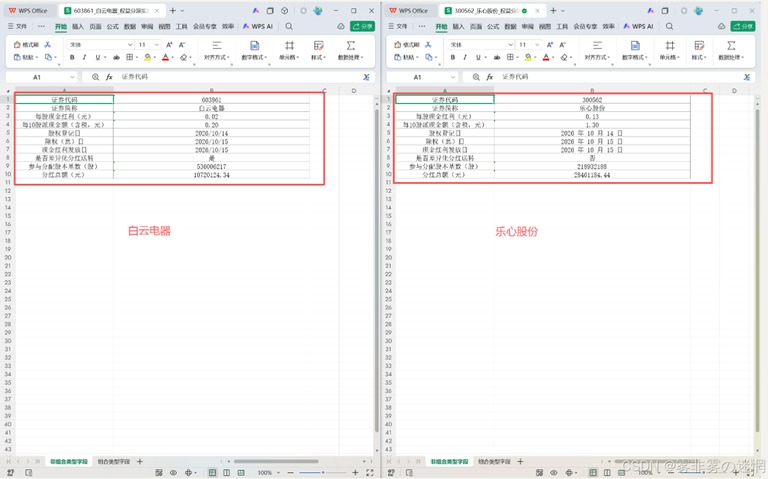Apply red font color in left window
768x479 pixels.
coord(166,57)
